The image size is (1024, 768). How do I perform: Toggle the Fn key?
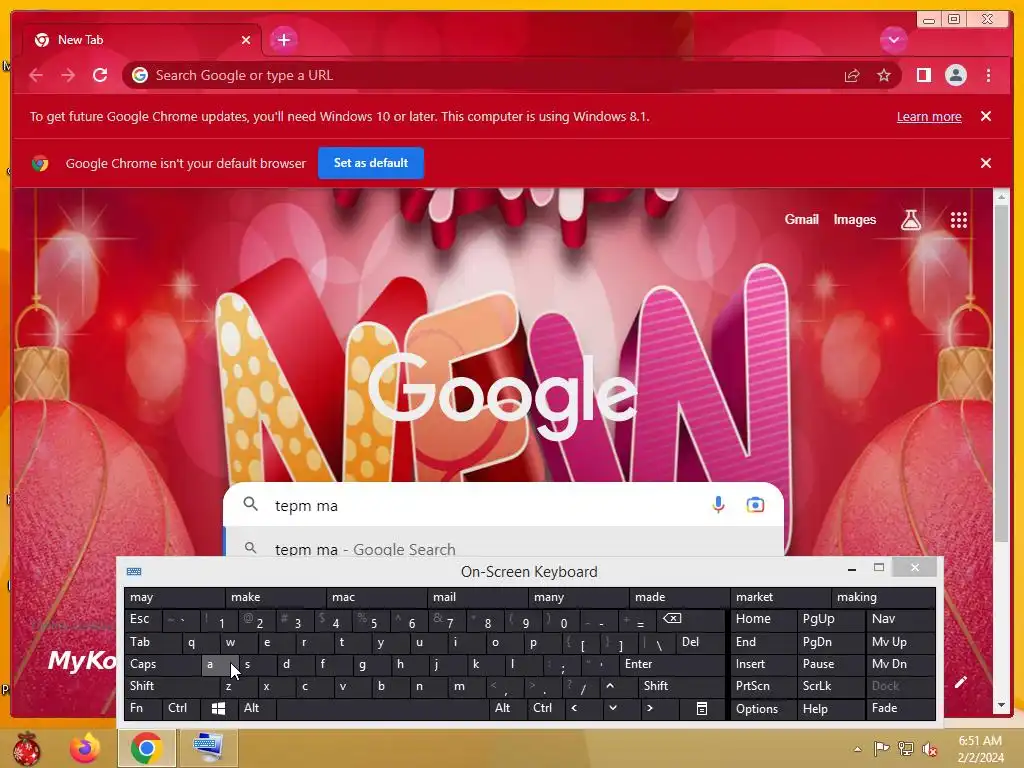click(142, 709)
